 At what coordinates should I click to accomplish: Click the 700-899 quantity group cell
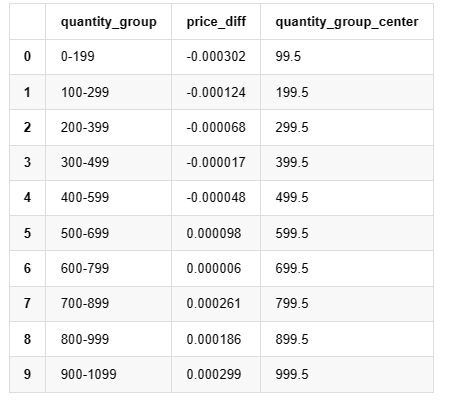click(108, 304)
